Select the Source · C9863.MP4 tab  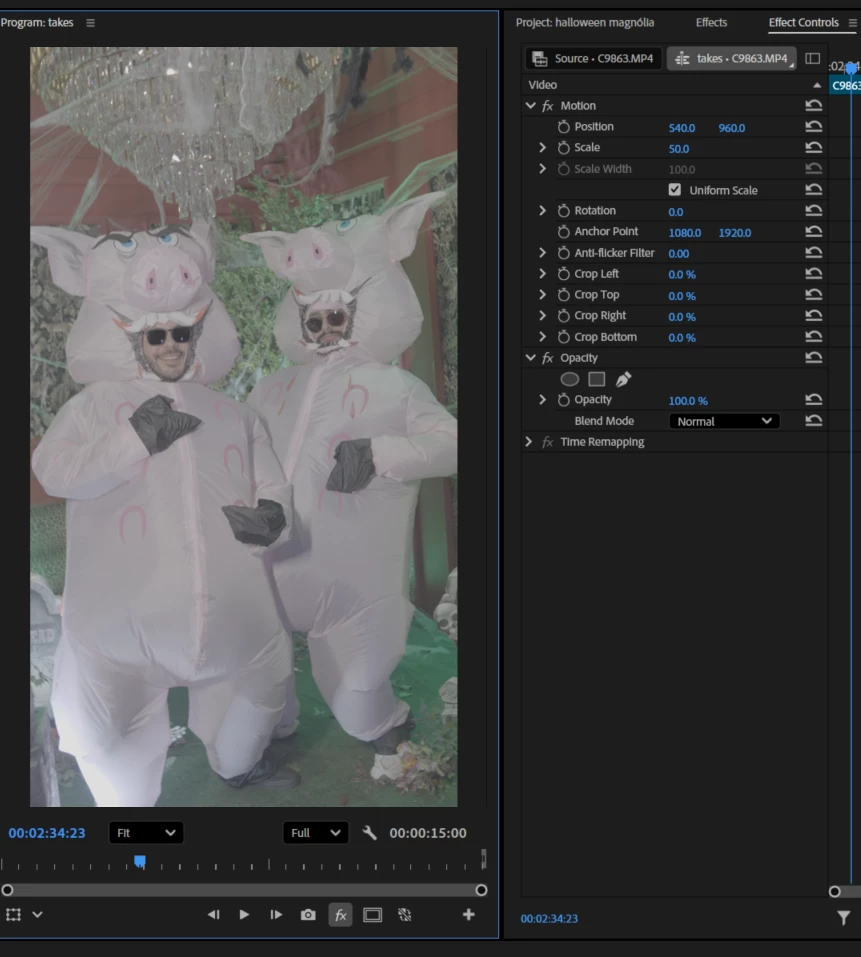point(593,59)
